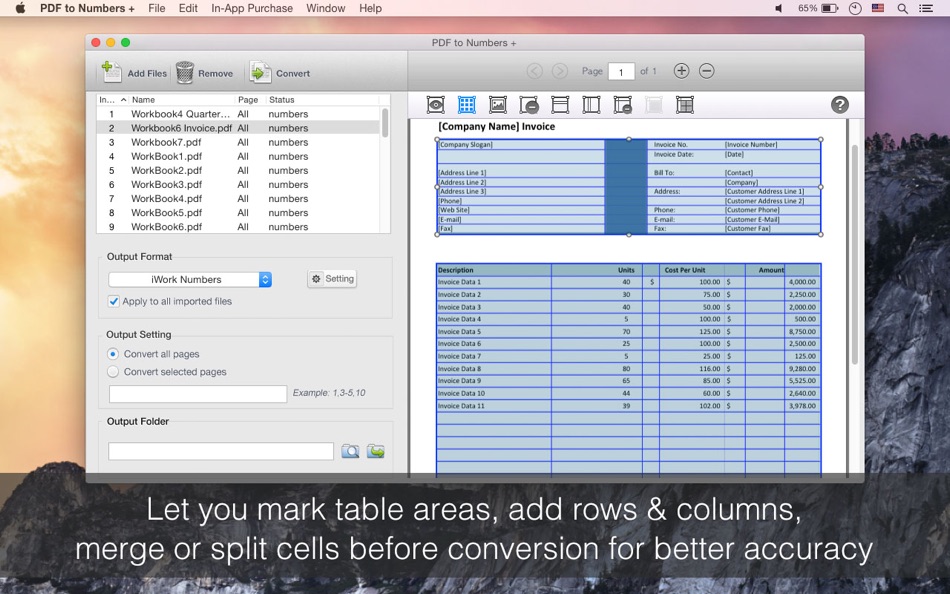
Task: Click the Time Machine clock icon in the menu bar
Action: point(855,8)
